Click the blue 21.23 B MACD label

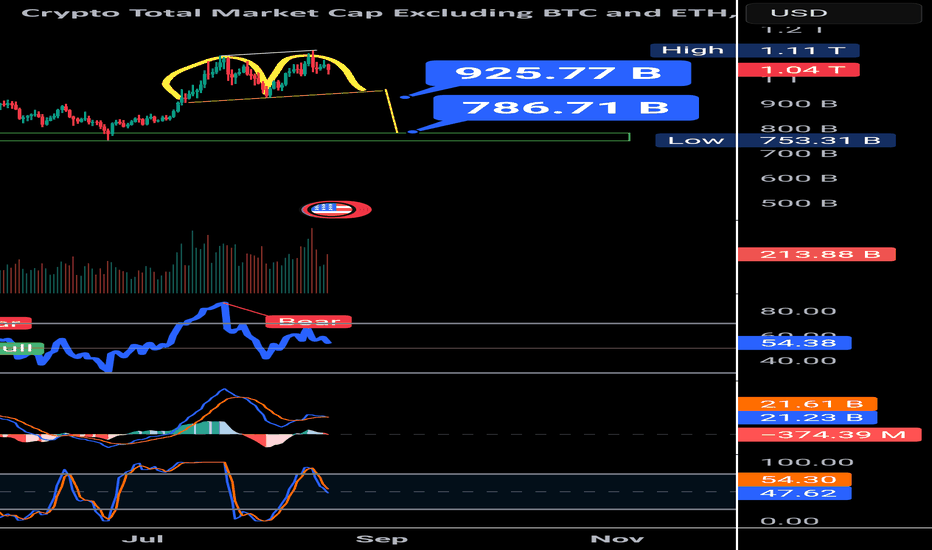click(807, 418)
